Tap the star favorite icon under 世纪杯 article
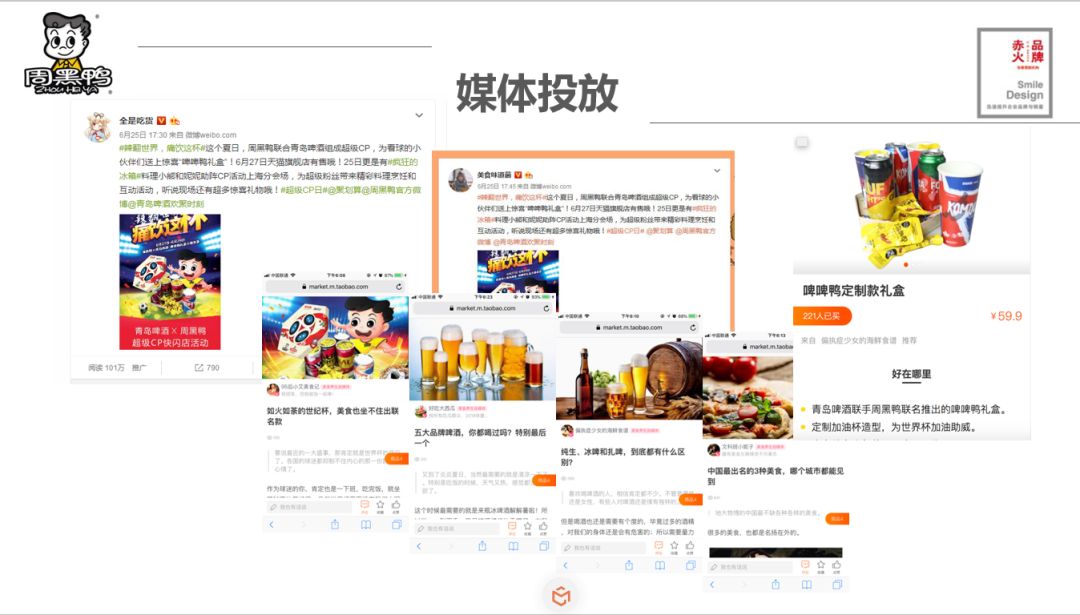 tap(380, 505)
